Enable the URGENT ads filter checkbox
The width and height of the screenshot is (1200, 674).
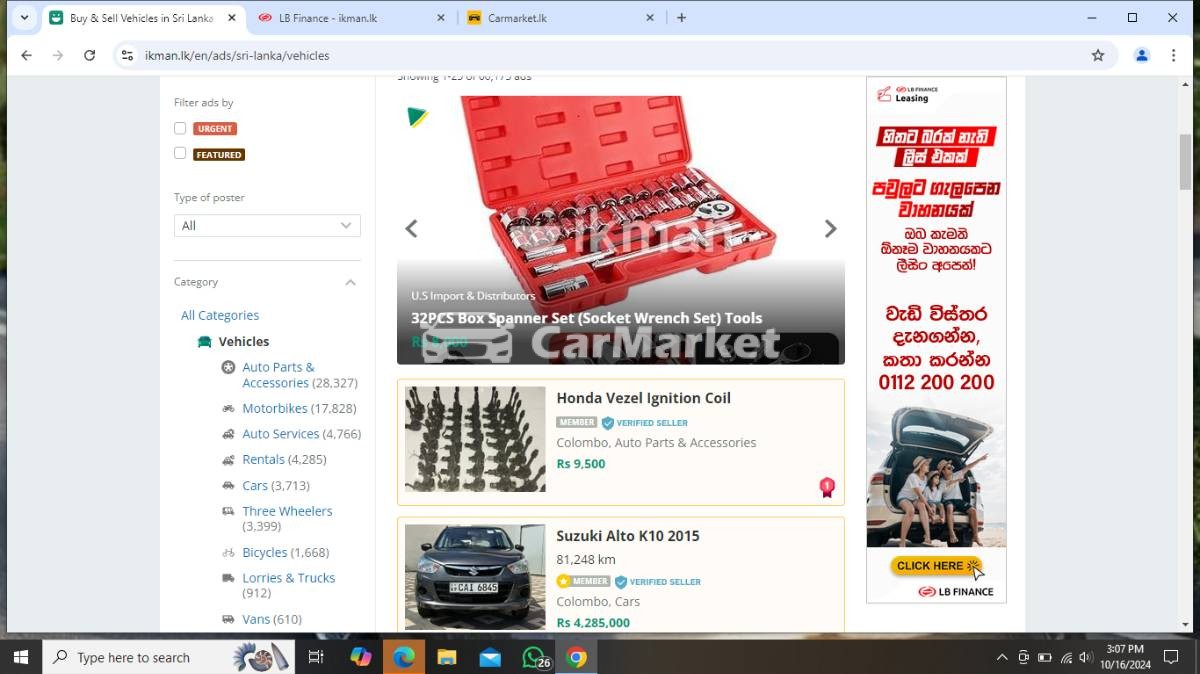click(x=180, y=128)
